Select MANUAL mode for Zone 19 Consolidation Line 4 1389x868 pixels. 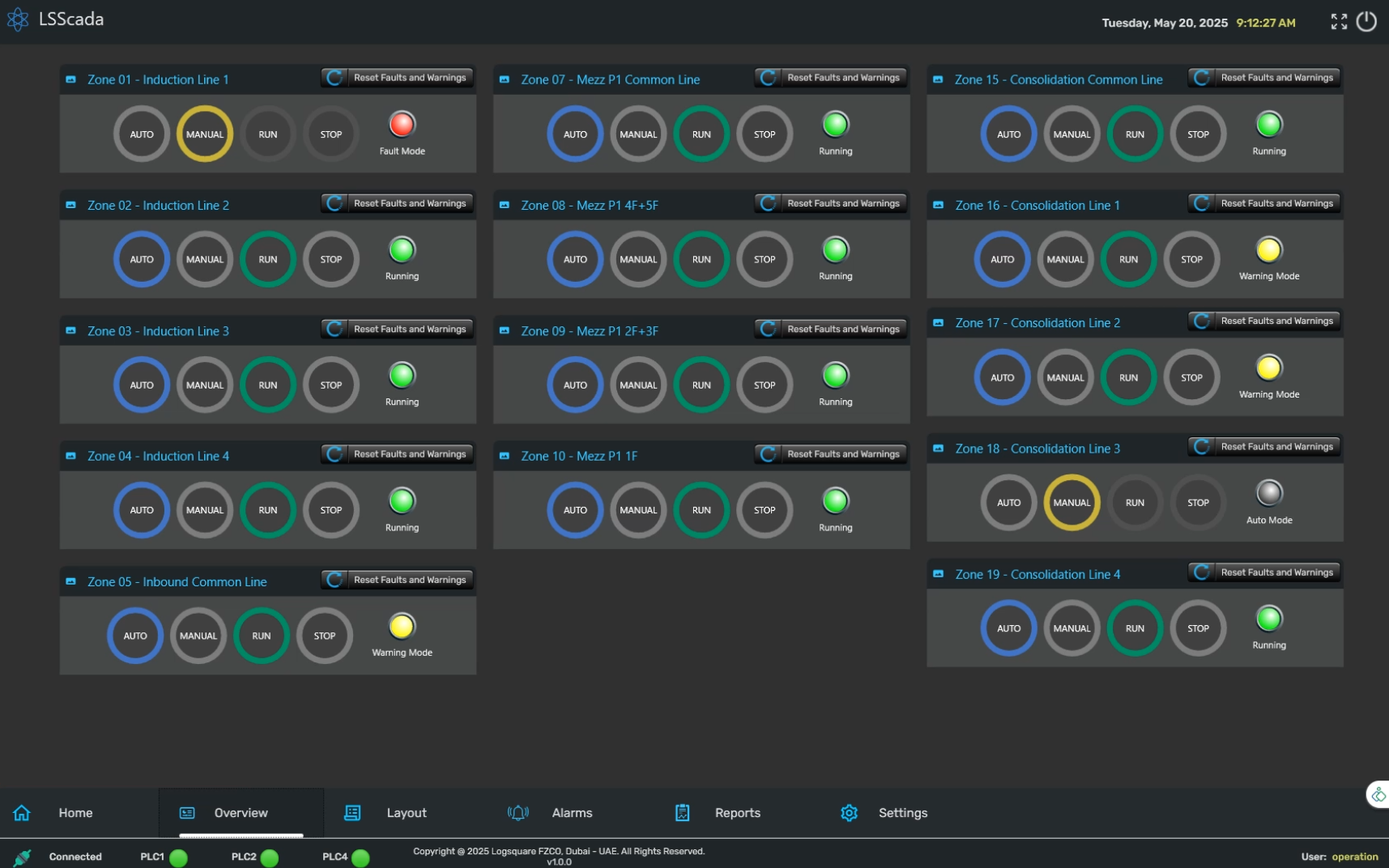click(1072, 628)
